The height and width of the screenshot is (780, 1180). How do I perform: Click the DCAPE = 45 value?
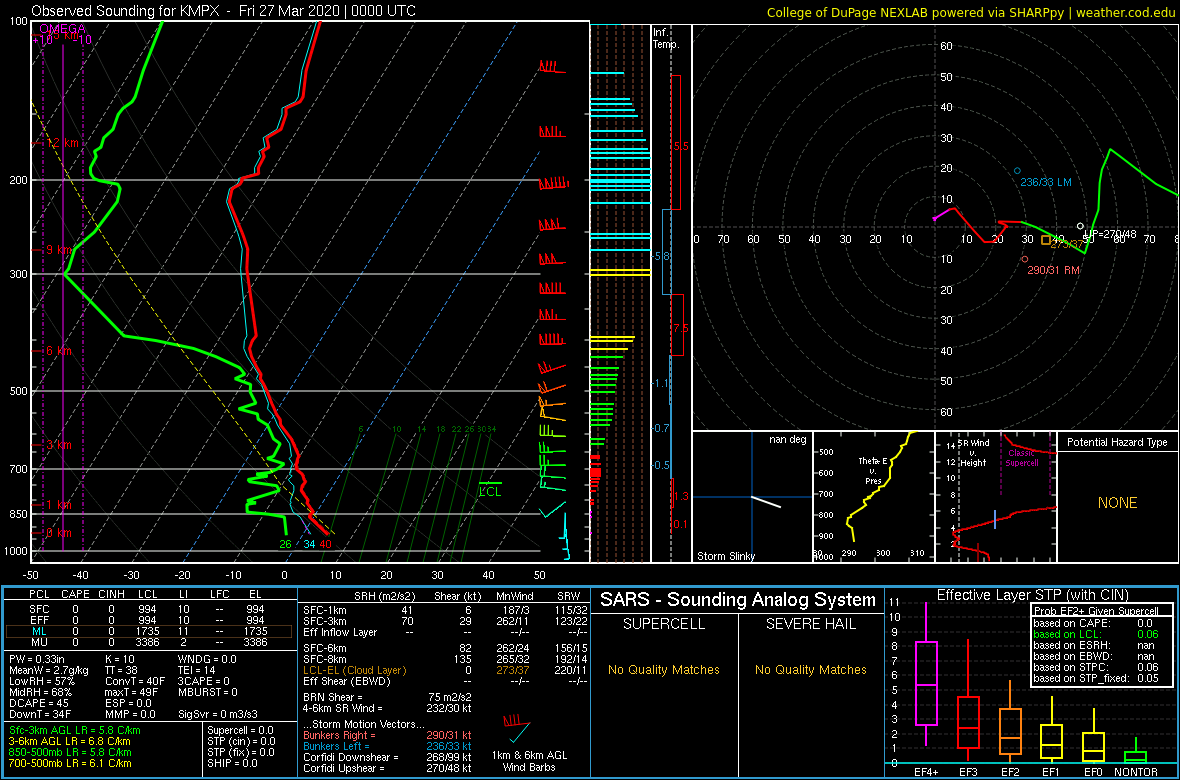[37, 702]
